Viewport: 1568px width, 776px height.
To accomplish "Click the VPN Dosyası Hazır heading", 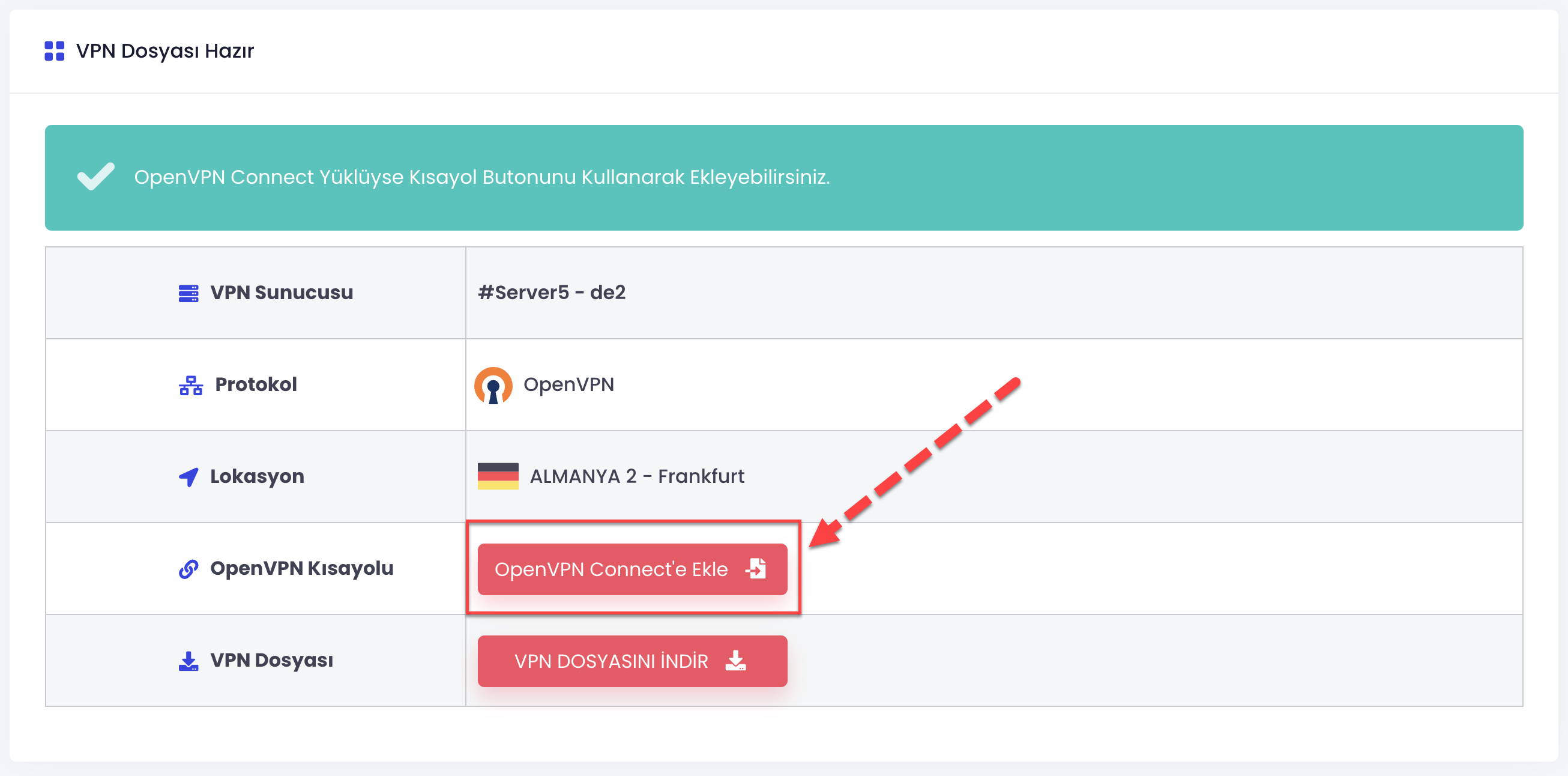I will pyautogui.click(x=164, y=51).
